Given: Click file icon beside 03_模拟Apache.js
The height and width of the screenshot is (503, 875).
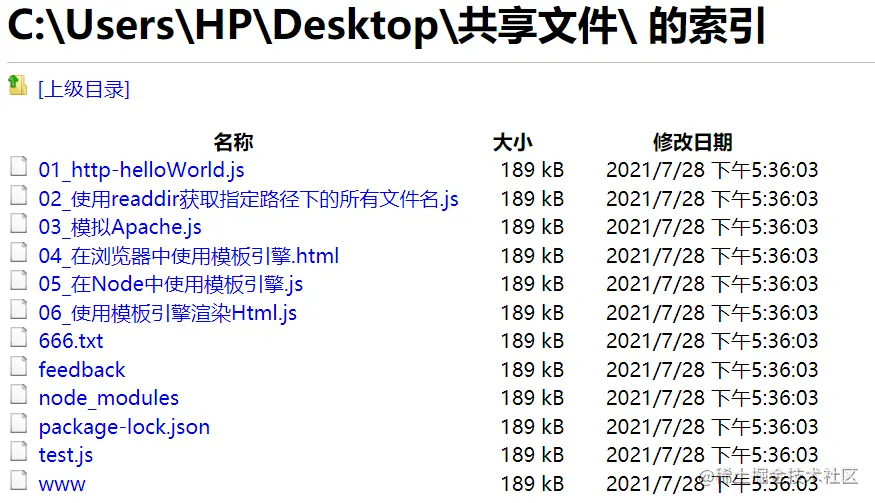Looking at the screenshot, I should click(x=18, y=223).
